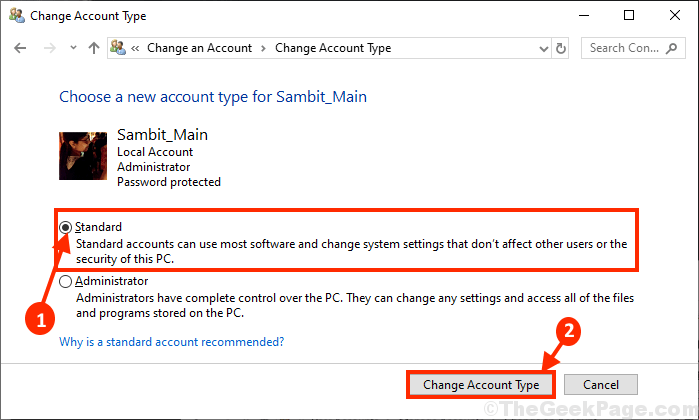Viewport: 699px width, 420px height.
Task: Cancel the account type change
Action: (x=600, y=385)
